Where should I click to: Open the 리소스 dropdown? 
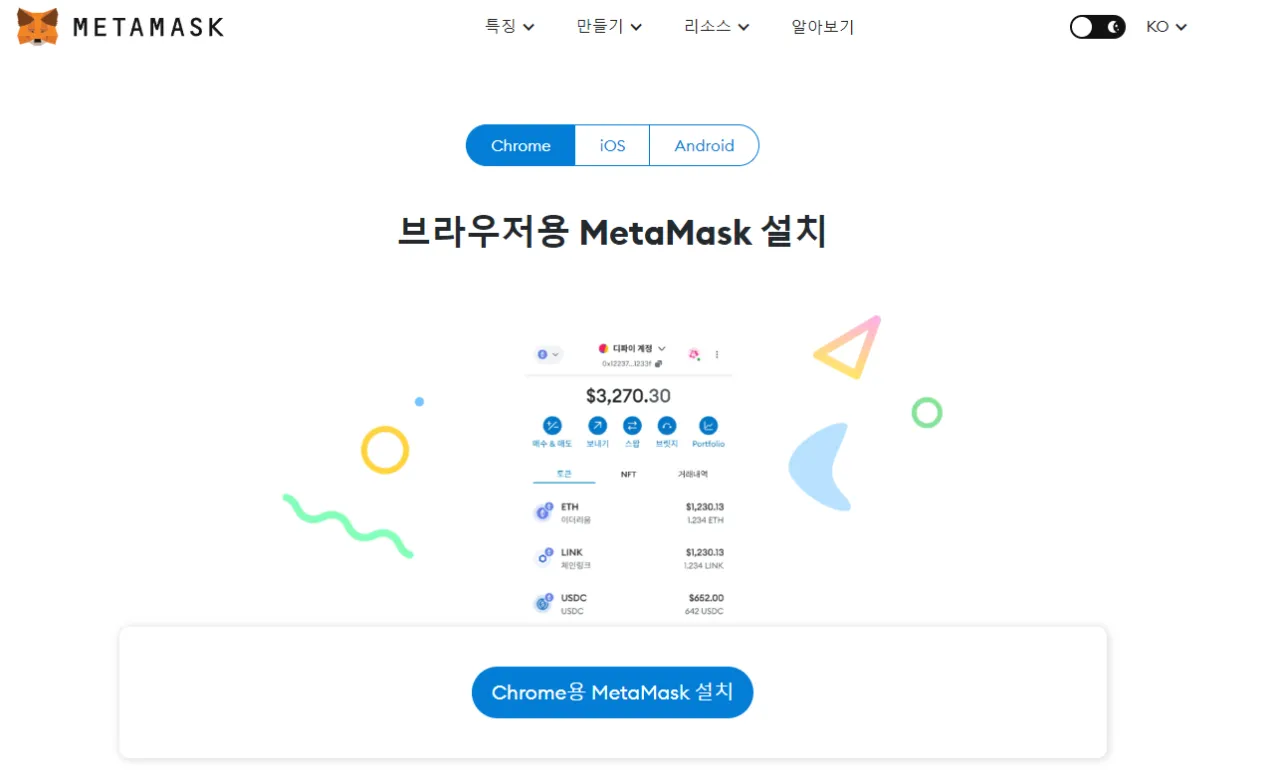tap(717, 27)
